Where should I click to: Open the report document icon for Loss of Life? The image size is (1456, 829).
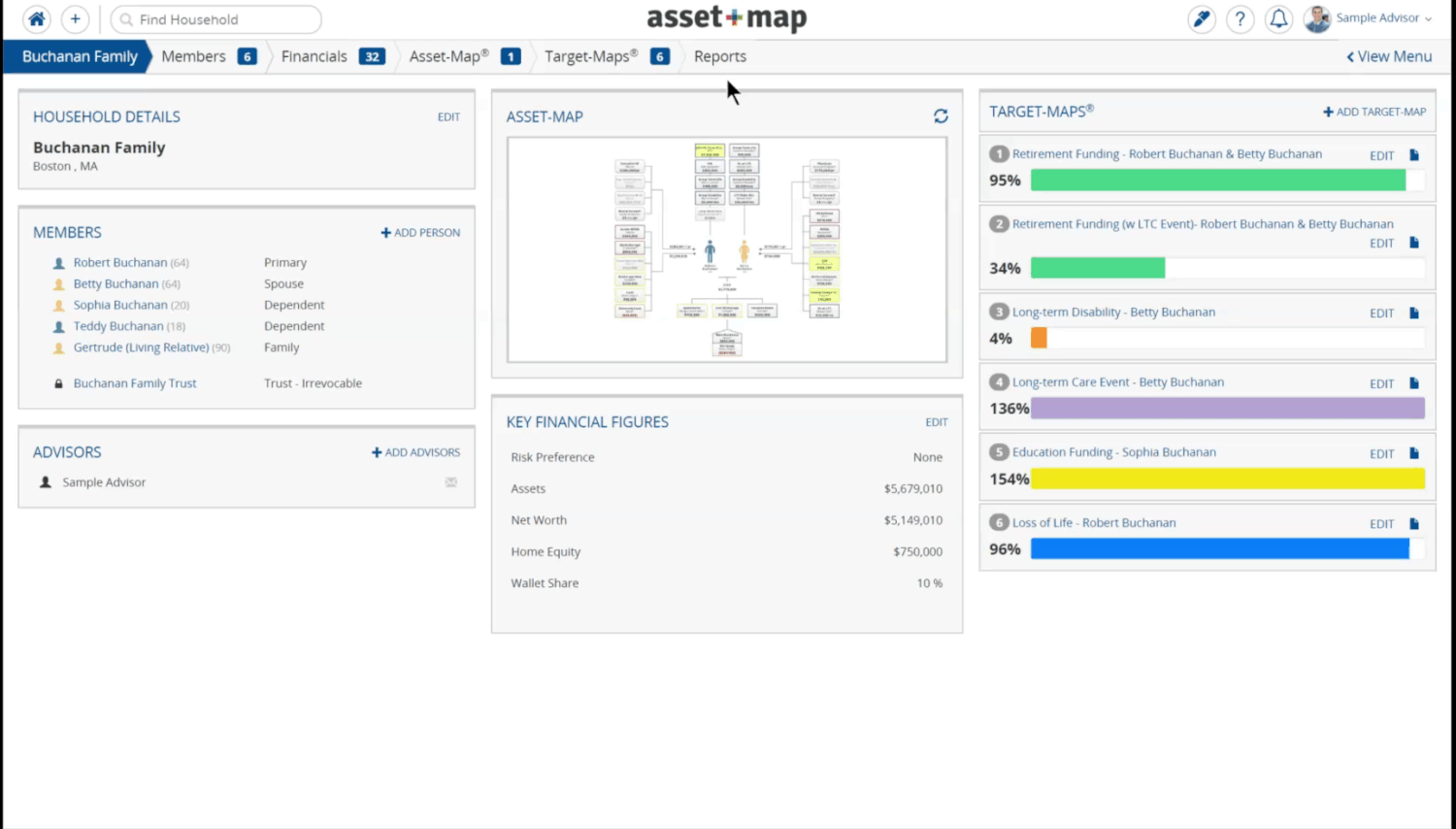pos(1414,523)
